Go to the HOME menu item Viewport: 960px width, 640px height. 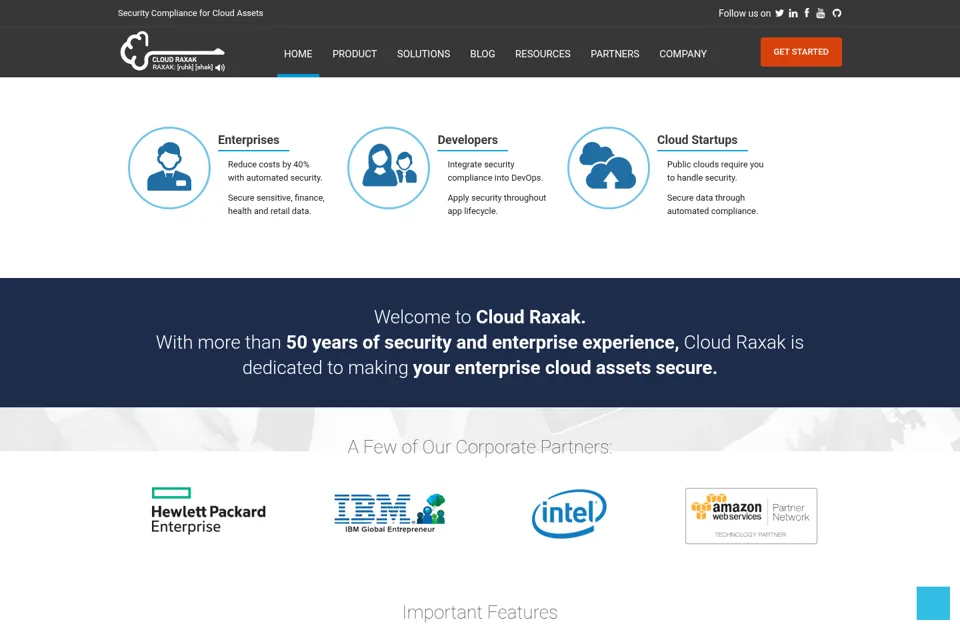pos(298,54)
